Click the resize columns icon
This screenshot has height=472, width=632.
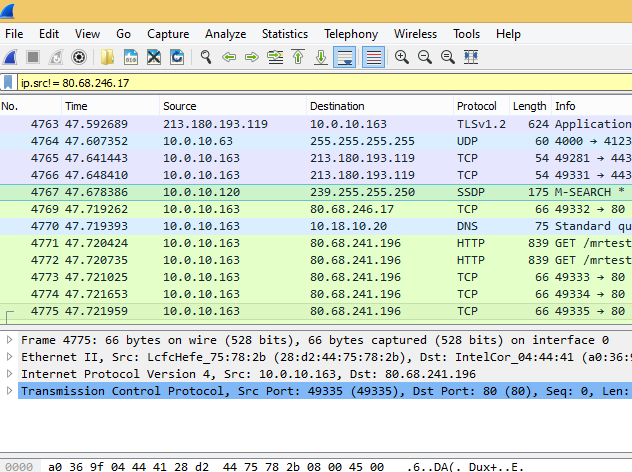pyautogui.click(x=471, y=57)
